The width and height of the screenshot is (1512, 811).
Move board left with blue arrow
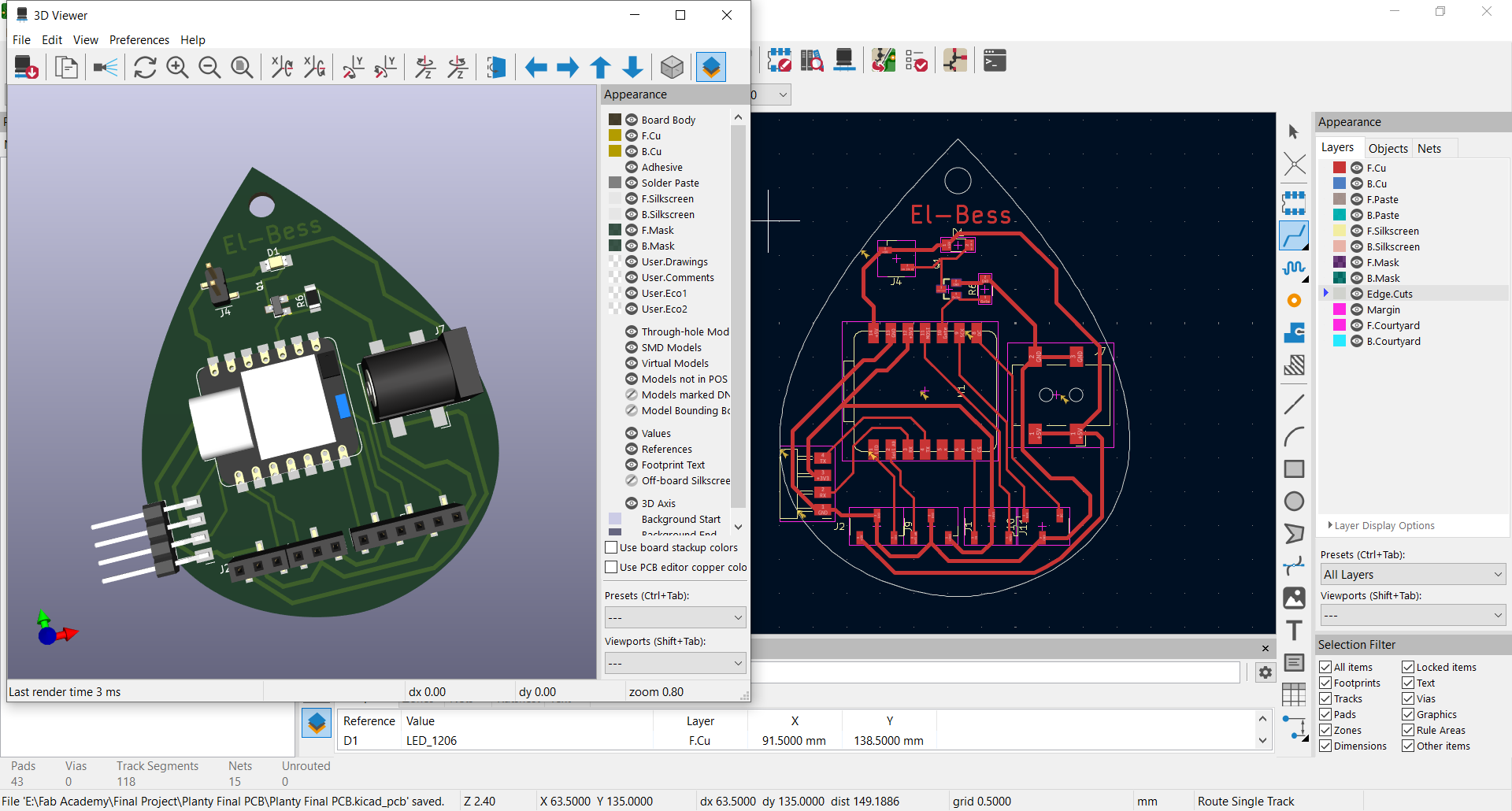pyautogui.click(x=536, y=68)
